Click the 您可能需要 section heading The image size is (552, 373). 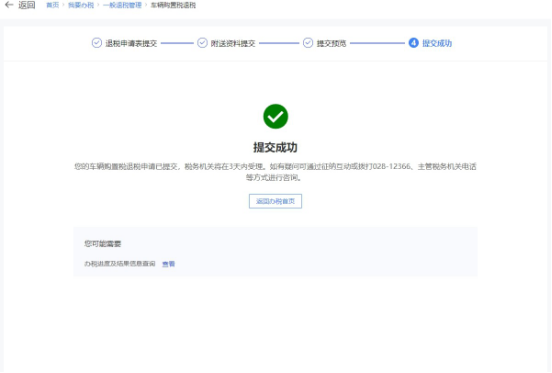[102, 244]
